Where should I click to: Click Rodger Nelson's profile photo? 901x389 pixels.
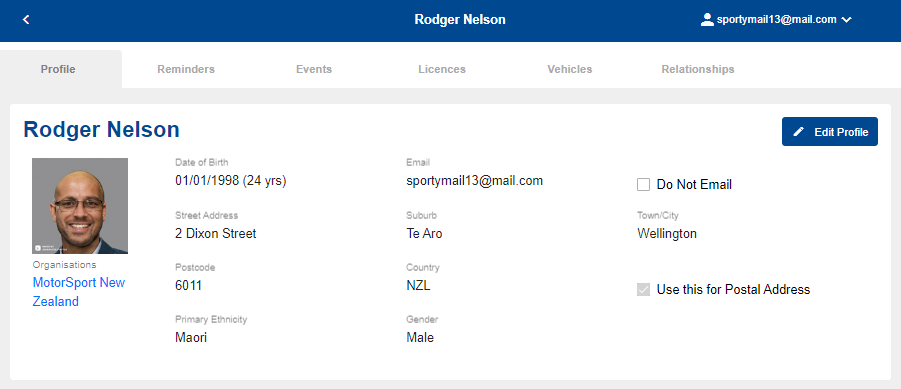point(80,206)
